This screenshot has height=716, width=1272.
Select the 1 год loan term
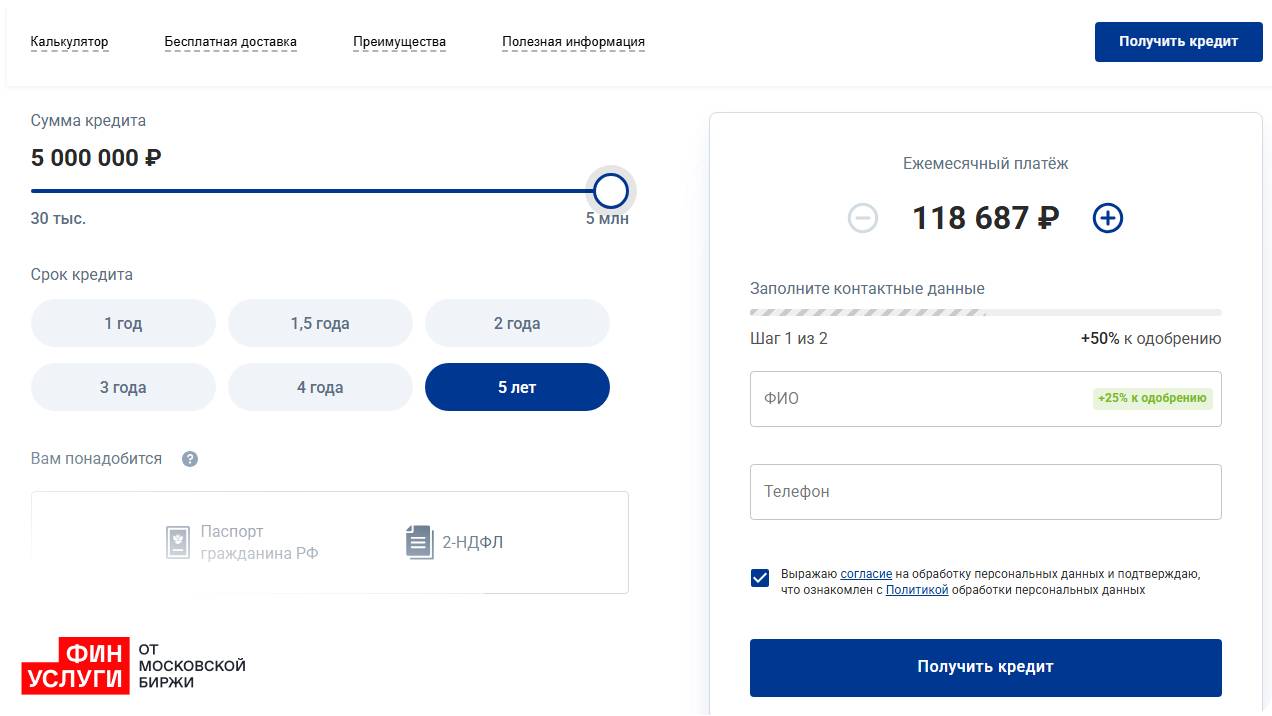(123, 324)
